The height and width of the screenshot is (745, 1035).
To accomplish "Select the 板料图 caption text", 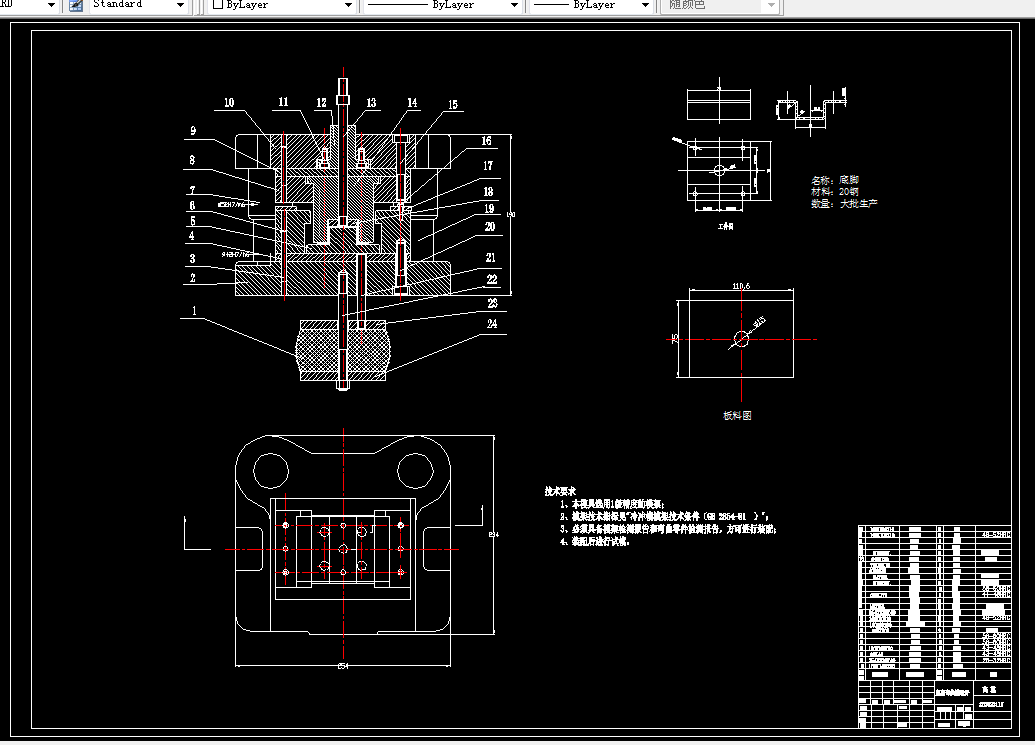I will click(737, 416).
